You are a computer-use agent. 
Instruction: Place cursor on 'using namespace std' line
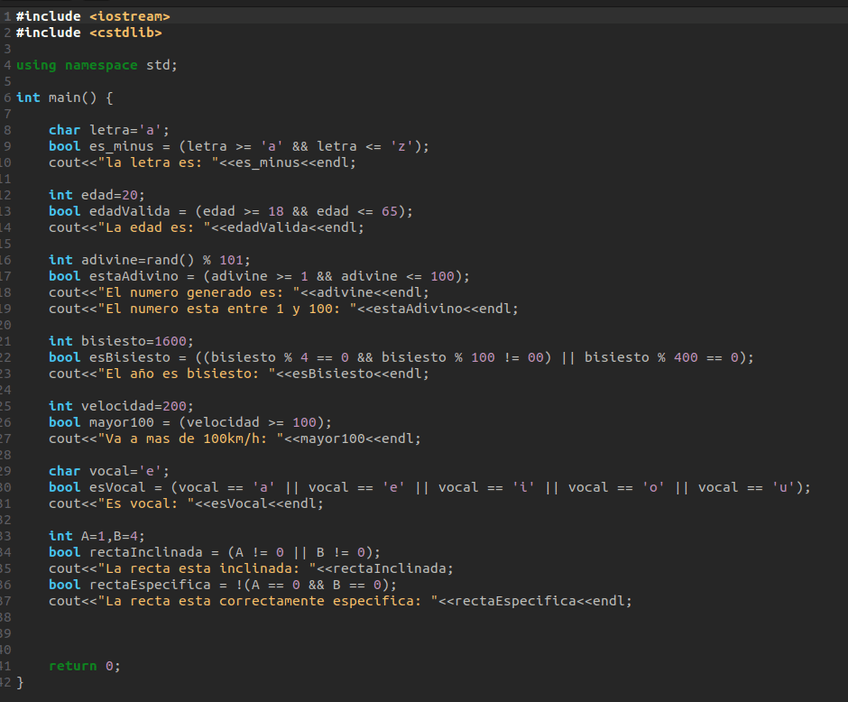tap(97, 65)
